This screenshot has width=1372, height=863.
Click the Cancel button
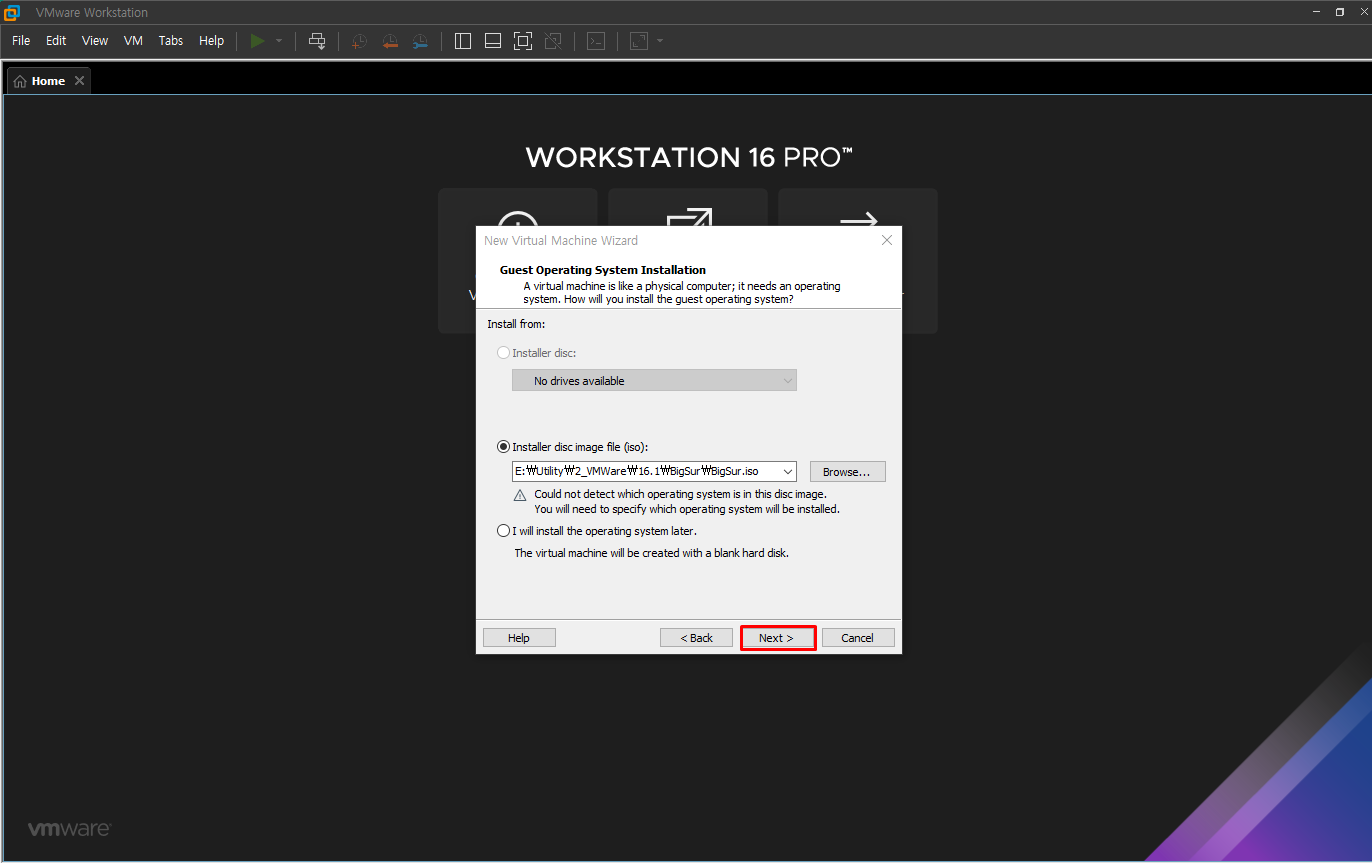pyautogui.click(x=858, y=638)
